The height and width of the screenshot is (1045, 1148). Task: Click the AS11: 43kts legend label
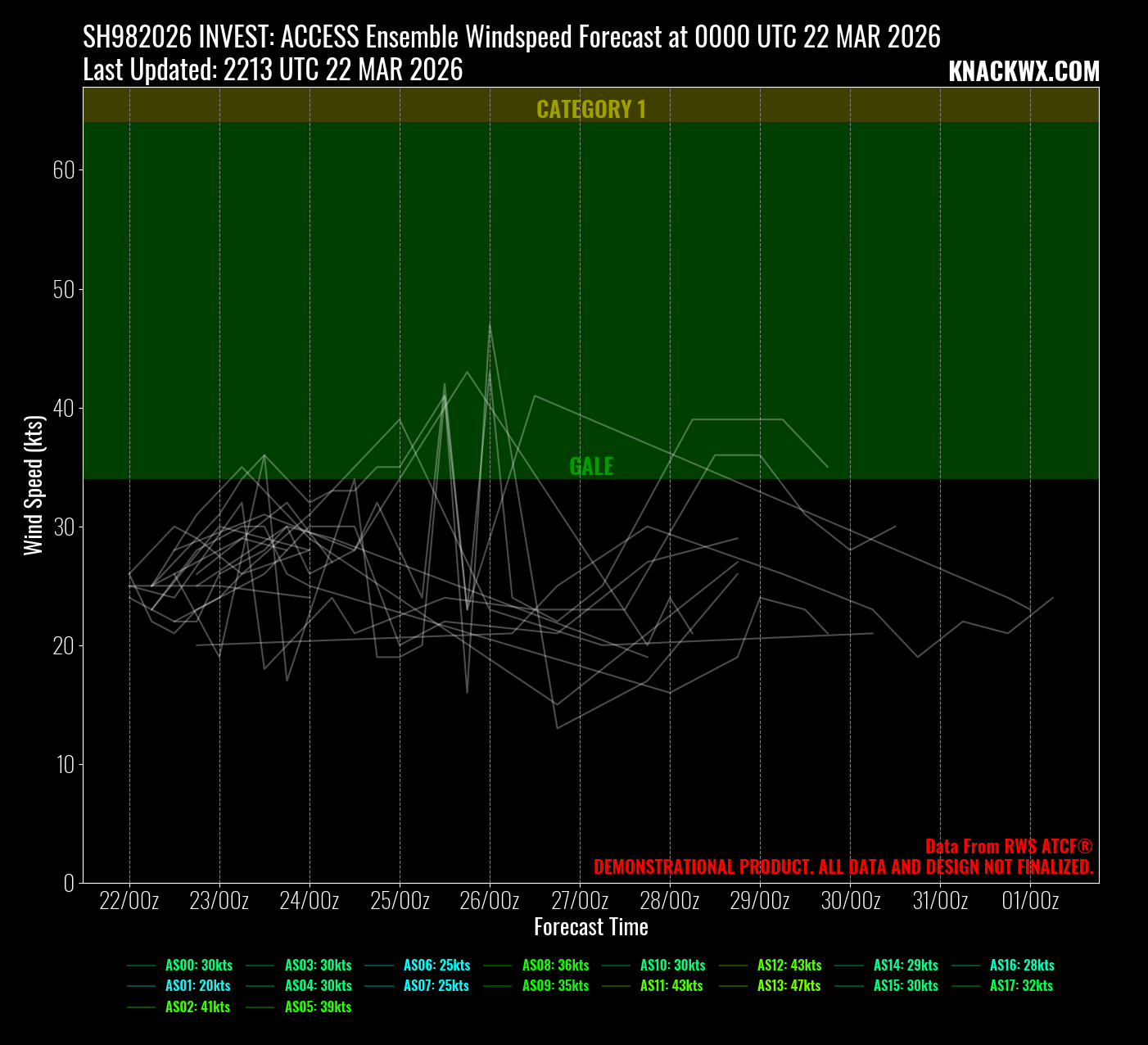click(x=671, y=986)
